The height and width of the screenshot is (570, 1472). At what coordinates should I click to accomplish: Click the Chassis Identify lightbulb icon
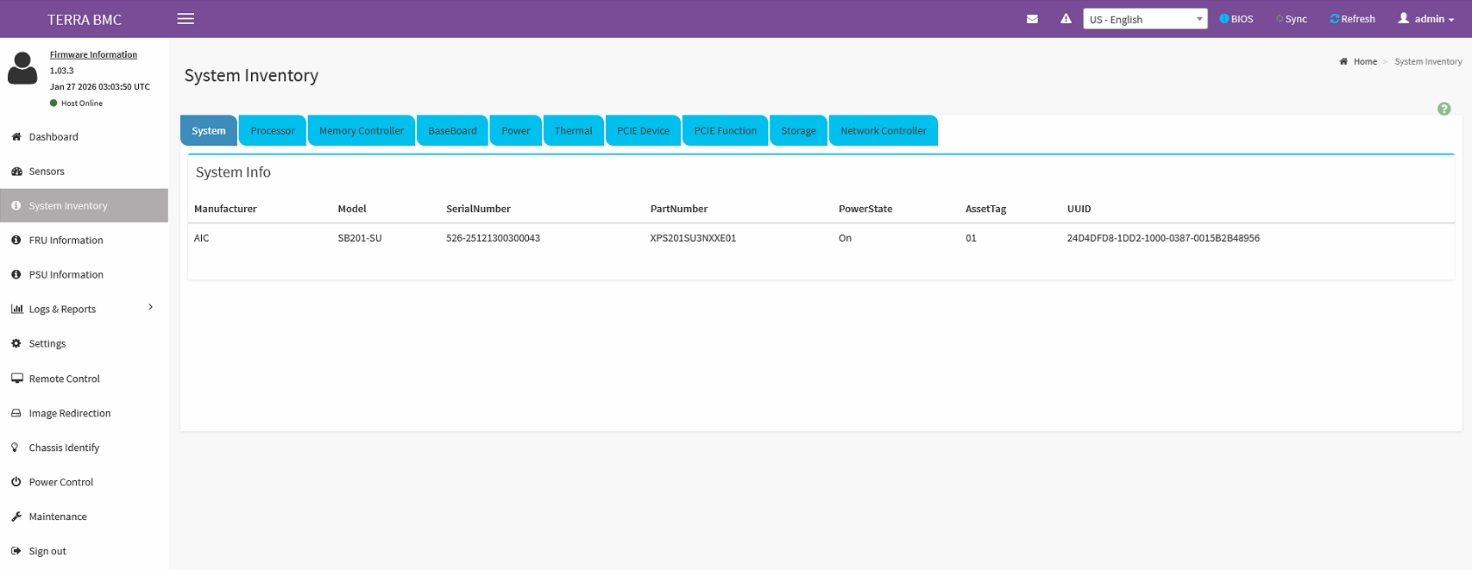coord(15,448)
